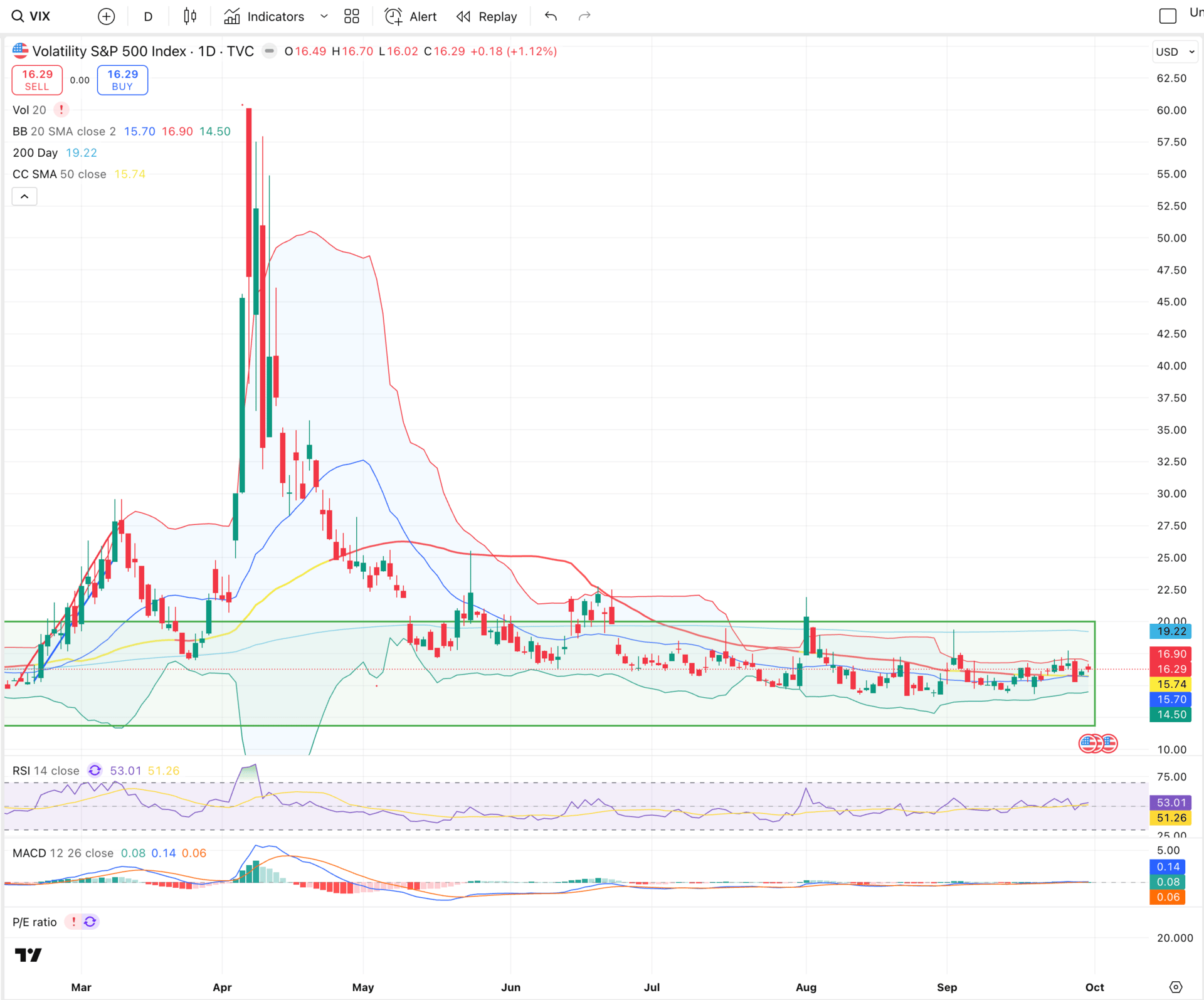The image size is (1204, 1000).
Task: Collapse the indicator legend chevron
Action: pos(24,196)
